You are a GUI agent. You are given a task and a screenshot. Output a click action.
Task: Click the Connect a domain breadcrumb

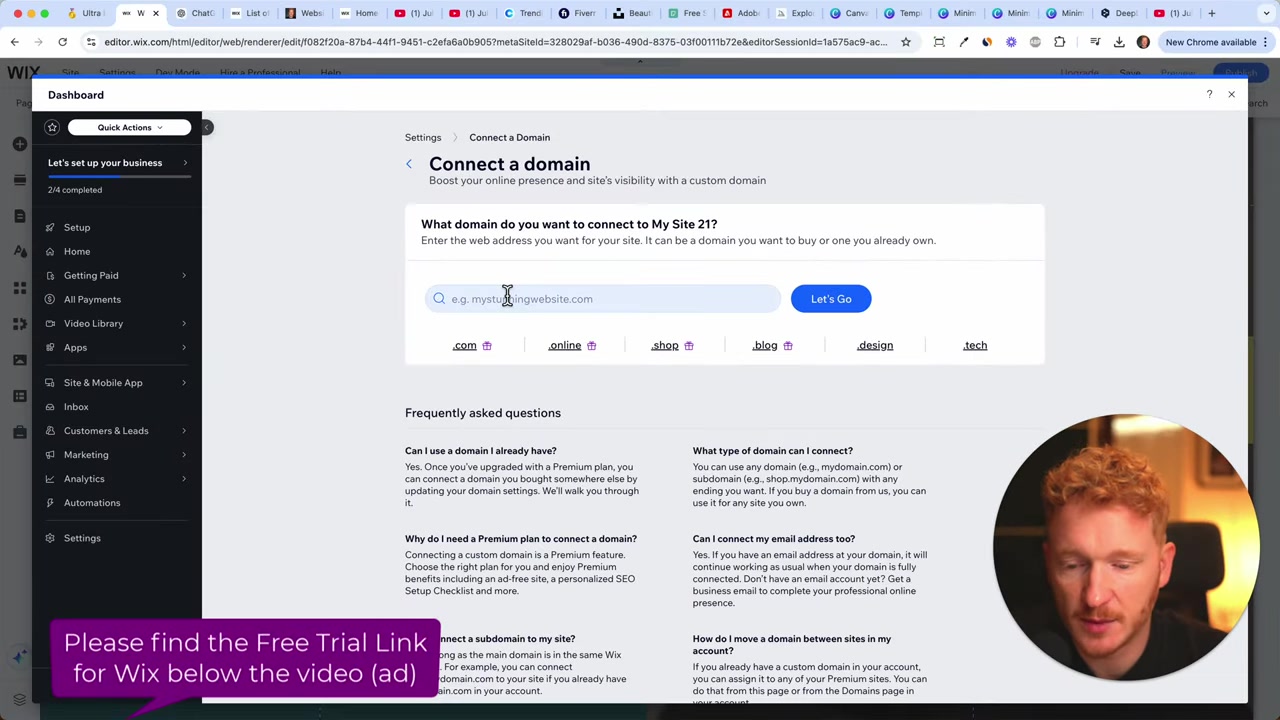click(x=509, y=137)
